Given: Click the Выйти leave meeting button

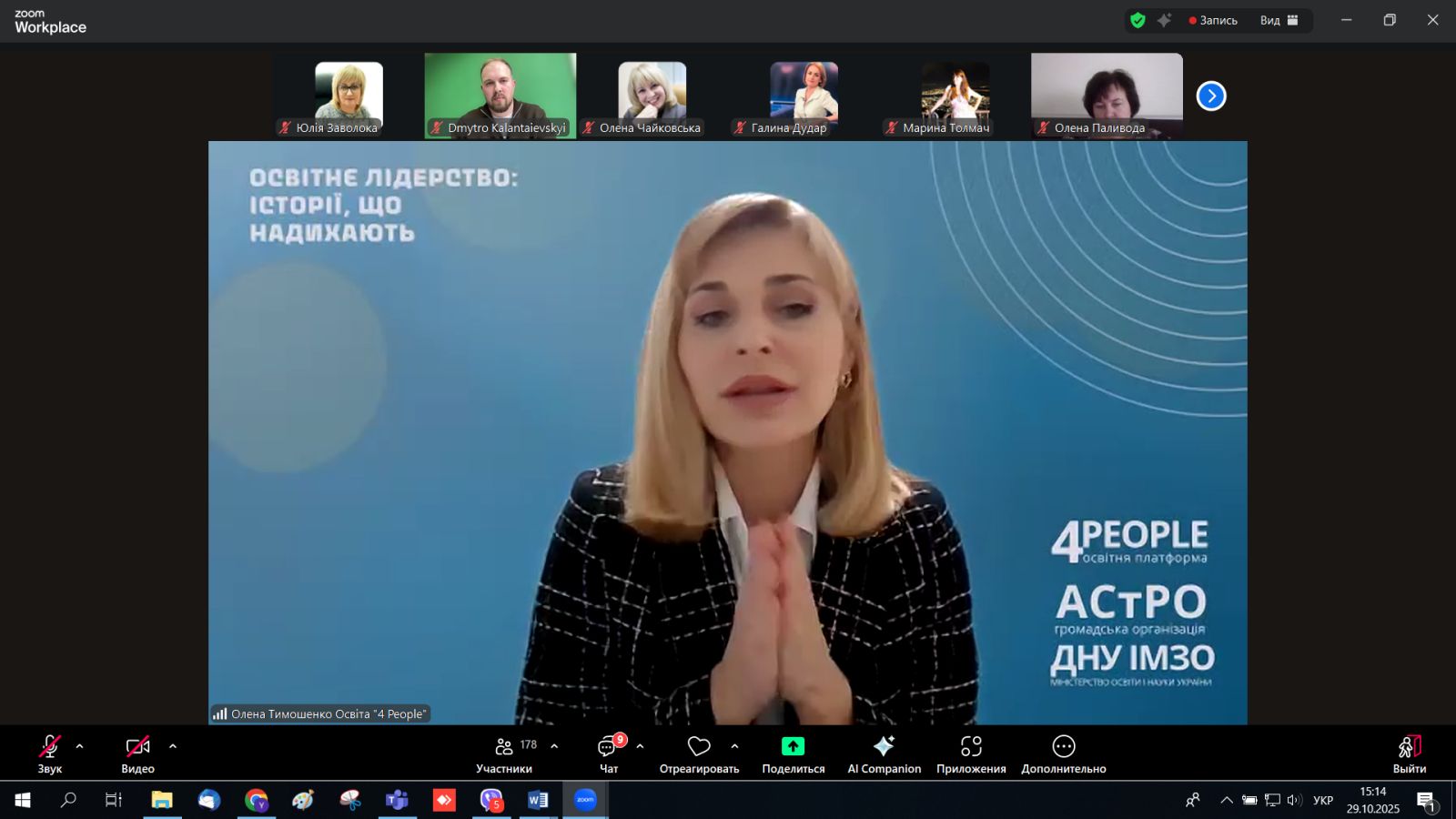Looking at the screenshot, I should click(1409, 754).
